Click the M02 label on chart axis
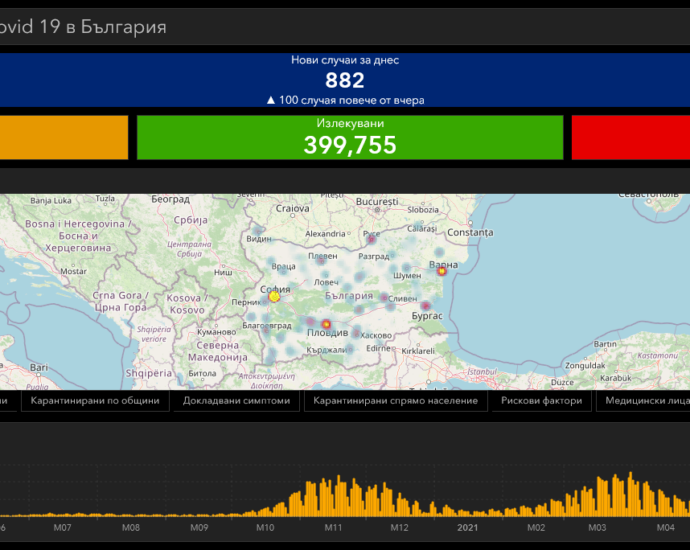The image size is (690, 550). click(536, 527)
